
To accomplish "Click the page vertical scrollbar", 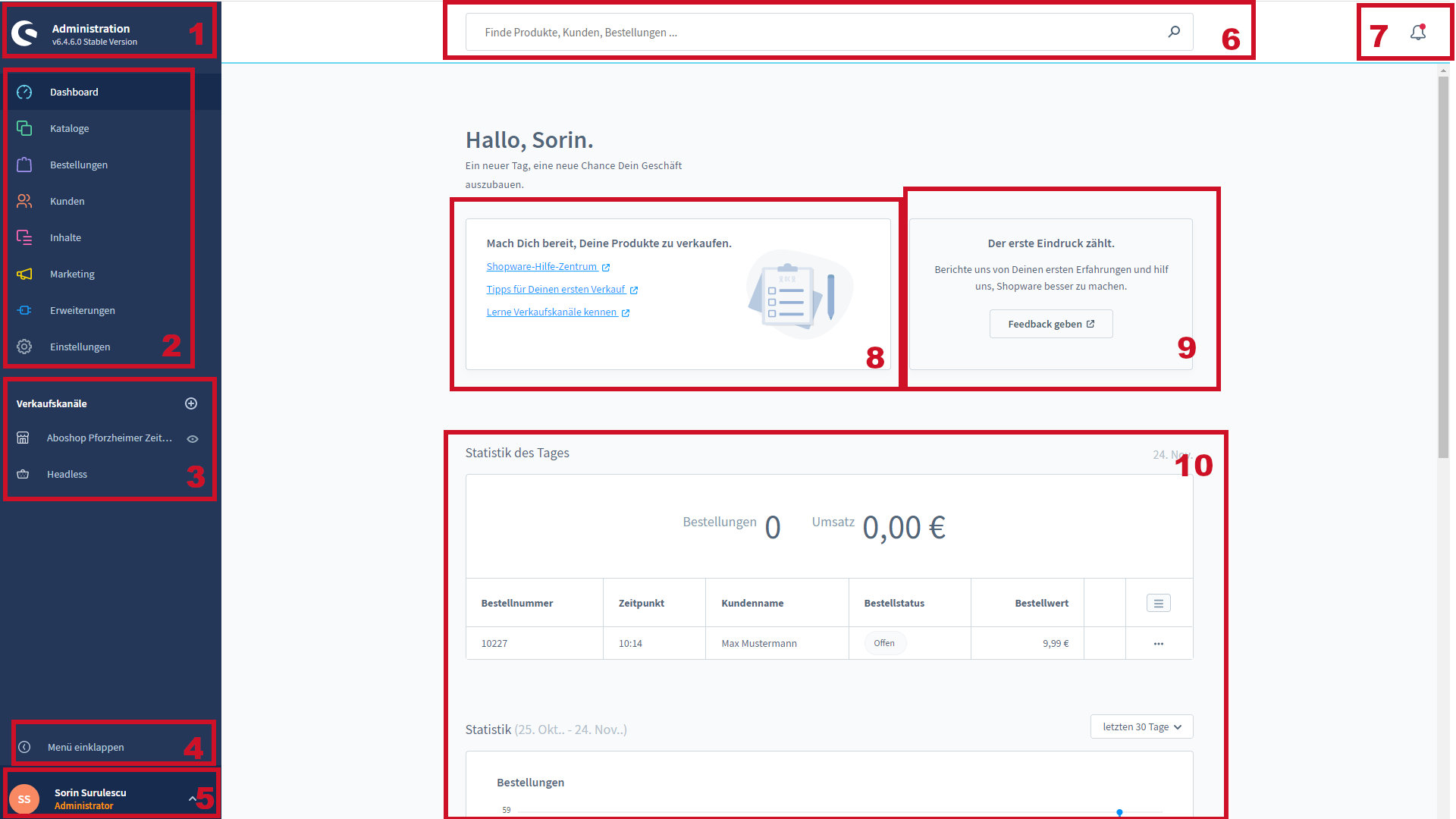I will 1442,265.
